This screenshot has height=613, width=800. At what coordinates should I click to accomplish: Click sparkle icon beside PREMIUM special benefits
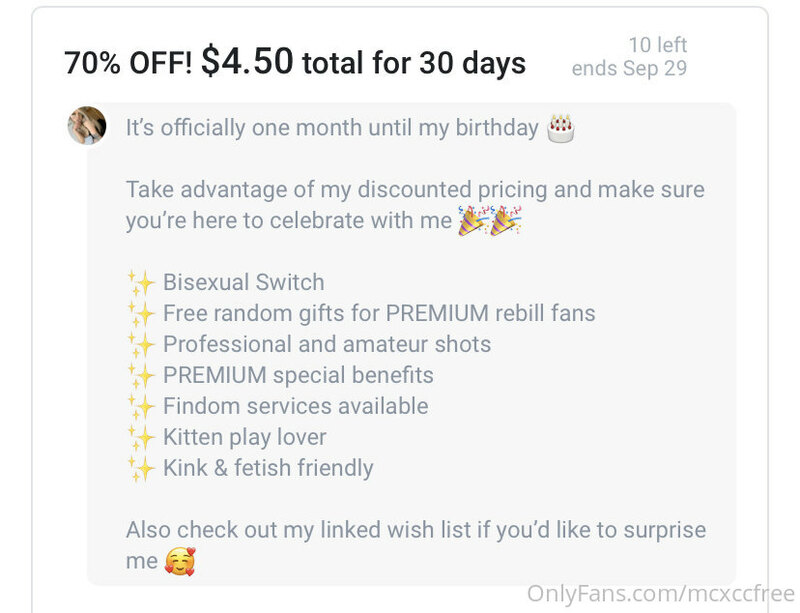tap(141, 376)
